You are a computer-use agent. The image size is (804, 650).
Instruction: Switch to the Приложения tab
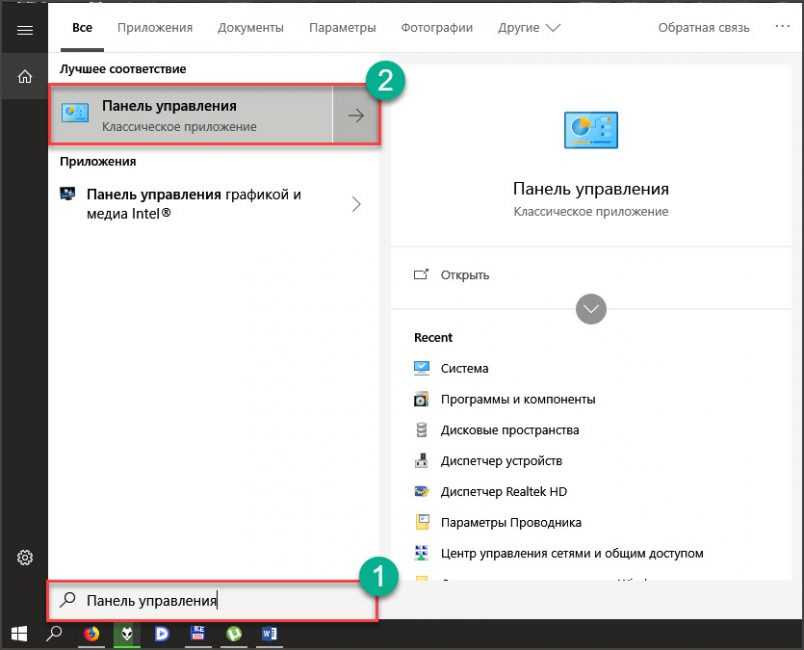[155, 28]
